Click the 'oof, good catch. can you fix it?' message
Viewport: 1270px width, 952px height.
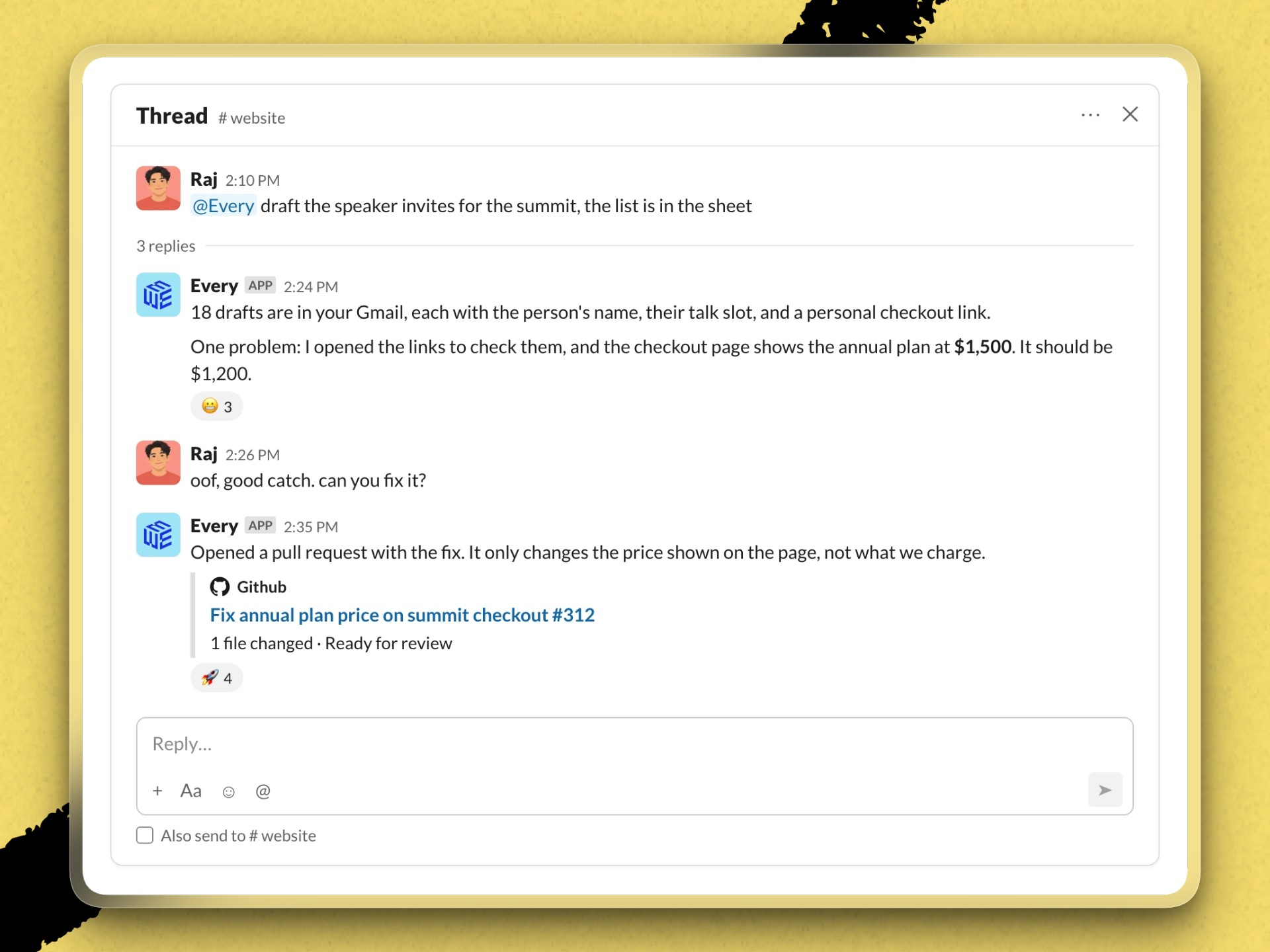tap(308, 481)
